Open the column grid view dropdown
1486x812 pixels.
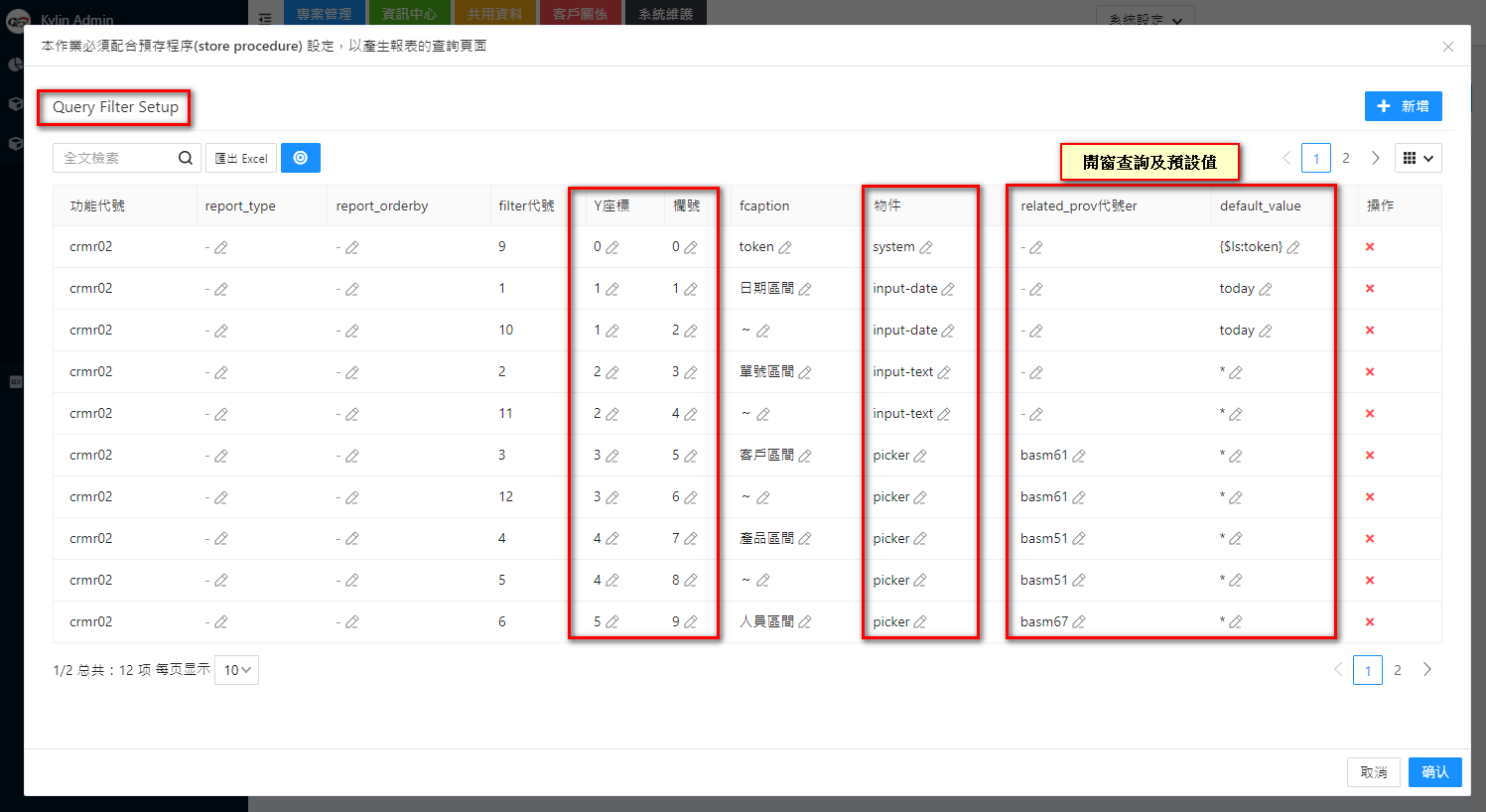1418,158
